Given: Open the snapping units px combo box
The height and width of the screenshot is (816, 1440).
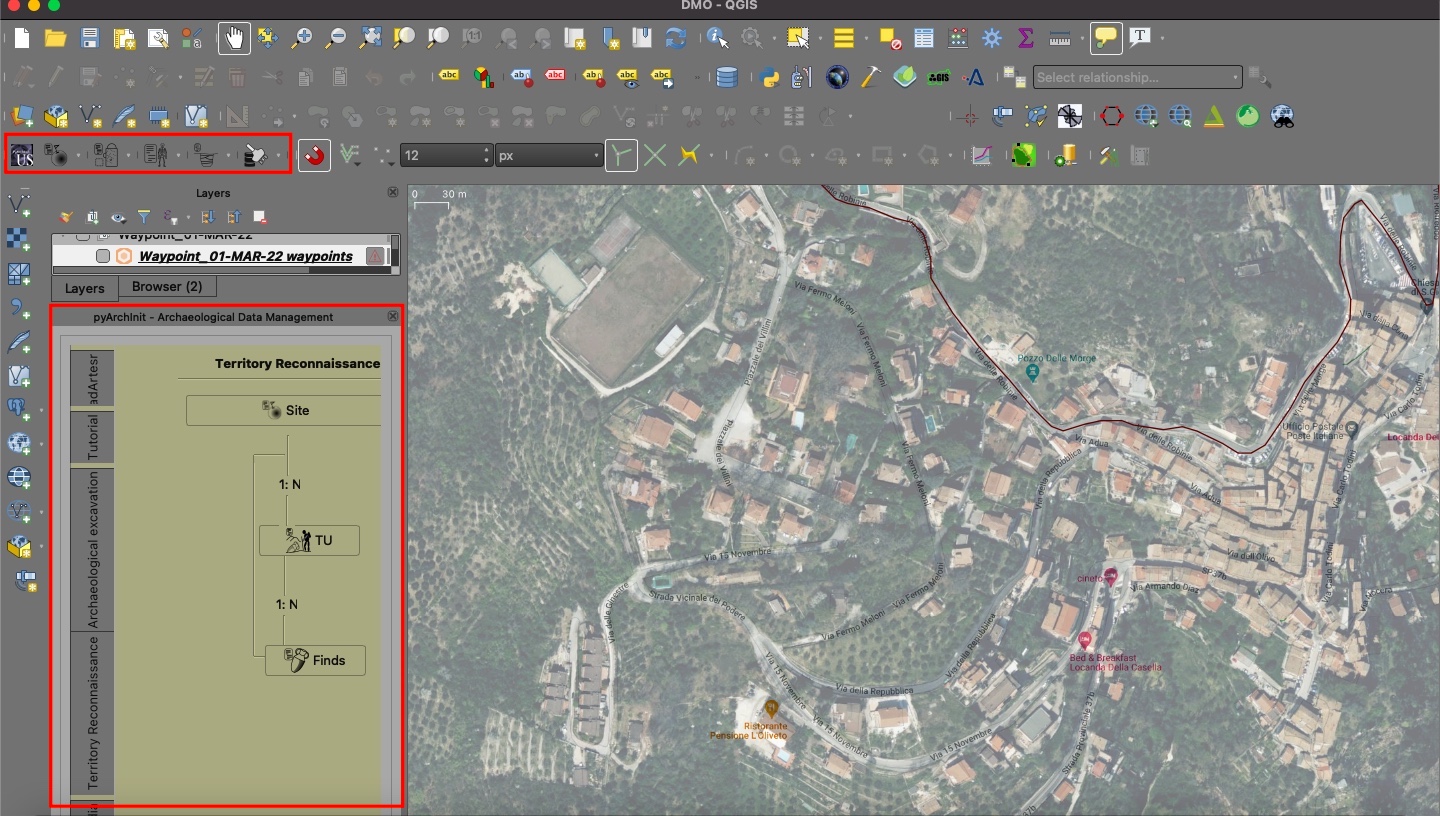Looking at the screenshot, I should [x=550, y=155].
